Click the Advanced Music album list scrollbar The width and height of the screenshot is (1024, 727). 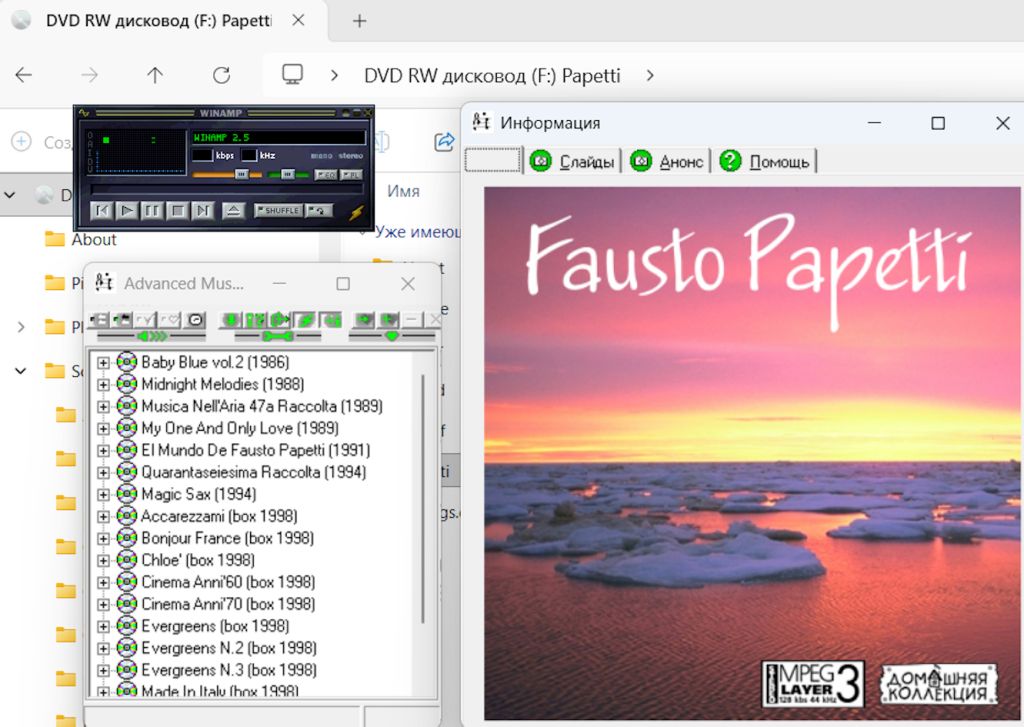423,498
